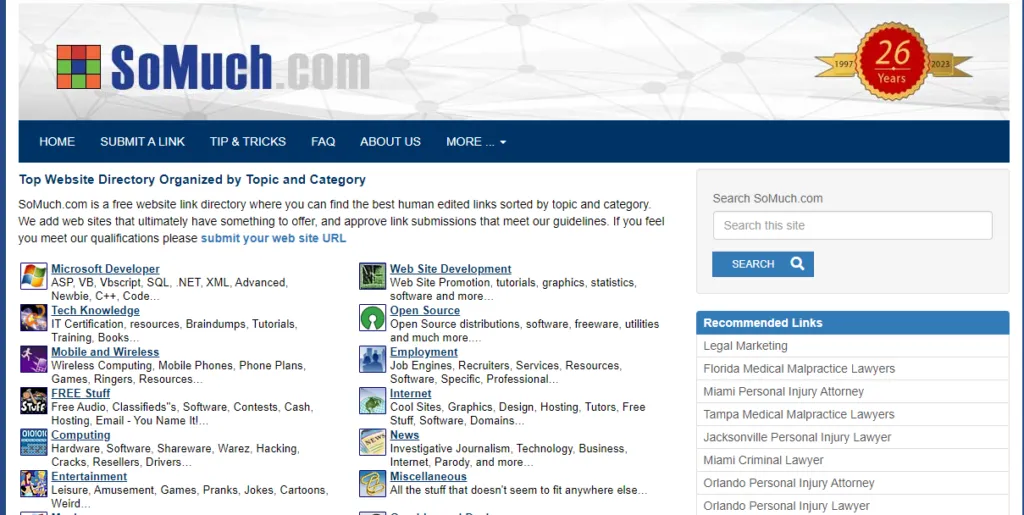1024x515 pixels.
Task: Open the HOME navigation item
Action: click(57, 142)
